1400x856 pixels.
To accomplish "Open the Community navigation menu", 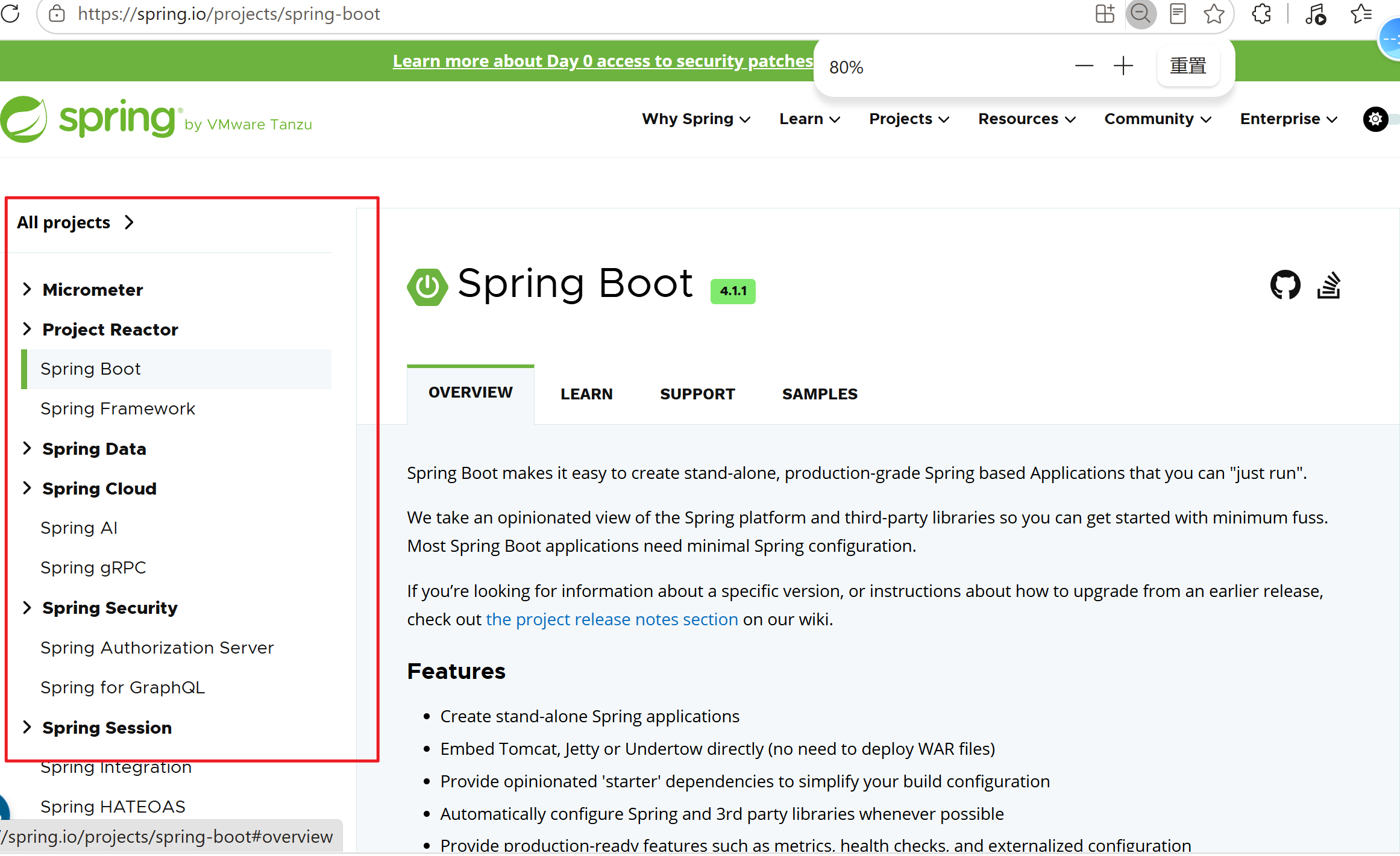I will [1157, 119].
